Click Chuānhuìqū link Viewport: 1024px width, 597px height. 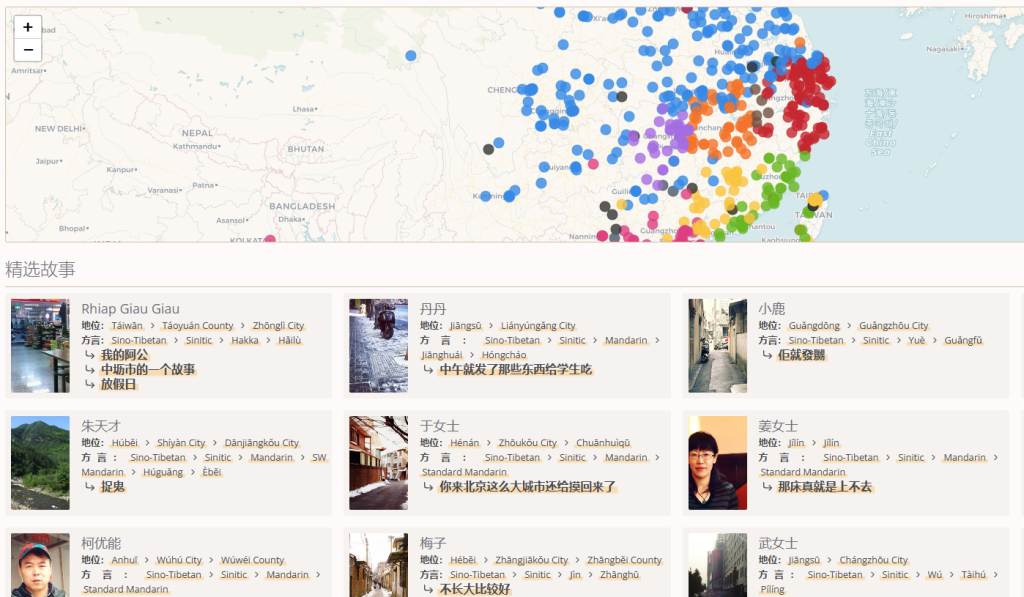[603, 443]
